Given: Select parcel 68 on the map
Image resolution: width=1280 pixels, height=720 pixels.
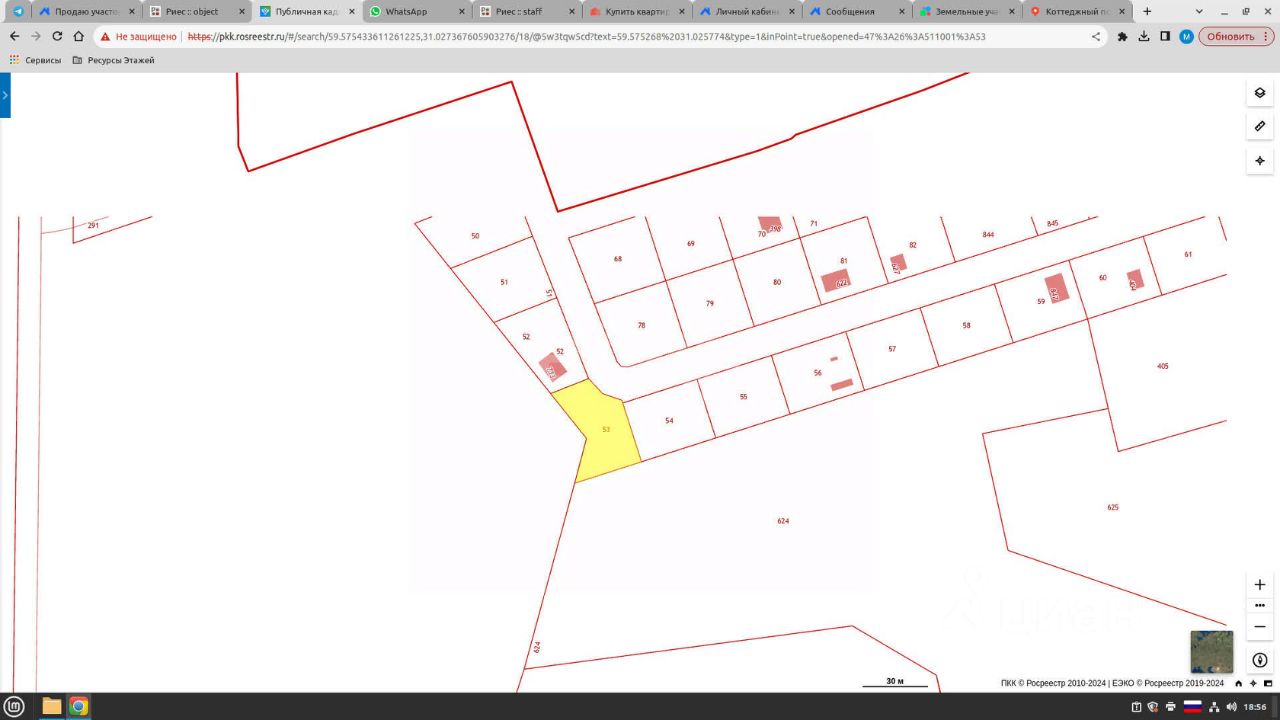Looking at the screenshot, I should tap(618, 259).
